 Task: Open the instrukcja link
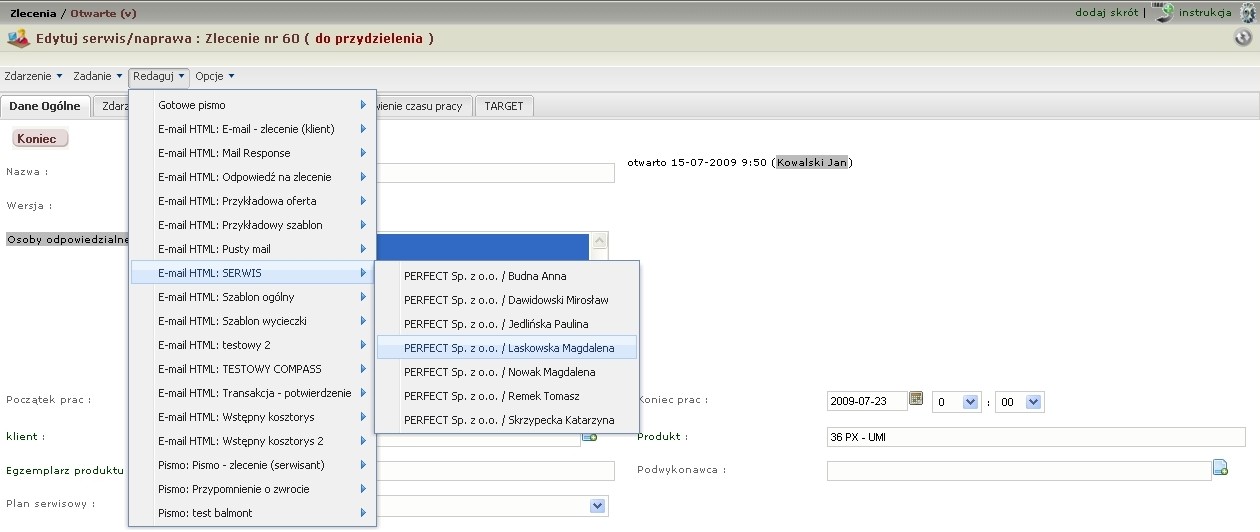tap(1205, 13)
